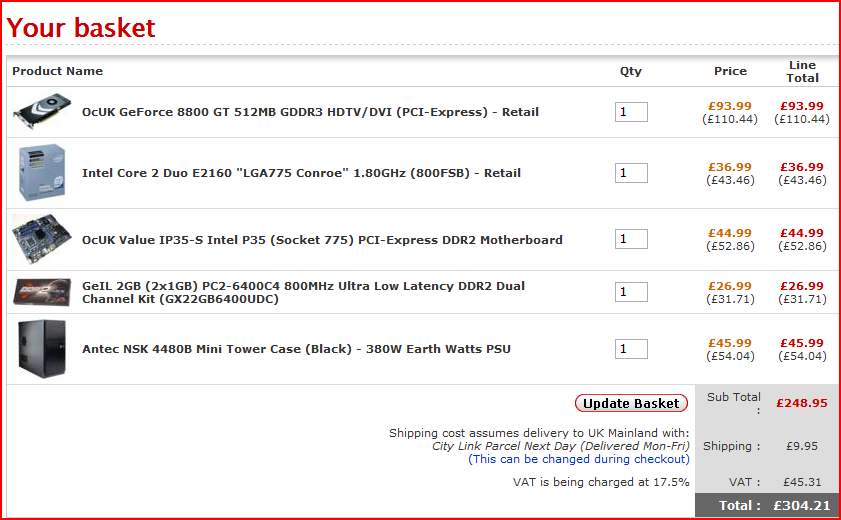
Task: Click the £45.99 price of Antec case
Action: click(x=730, y=343)
